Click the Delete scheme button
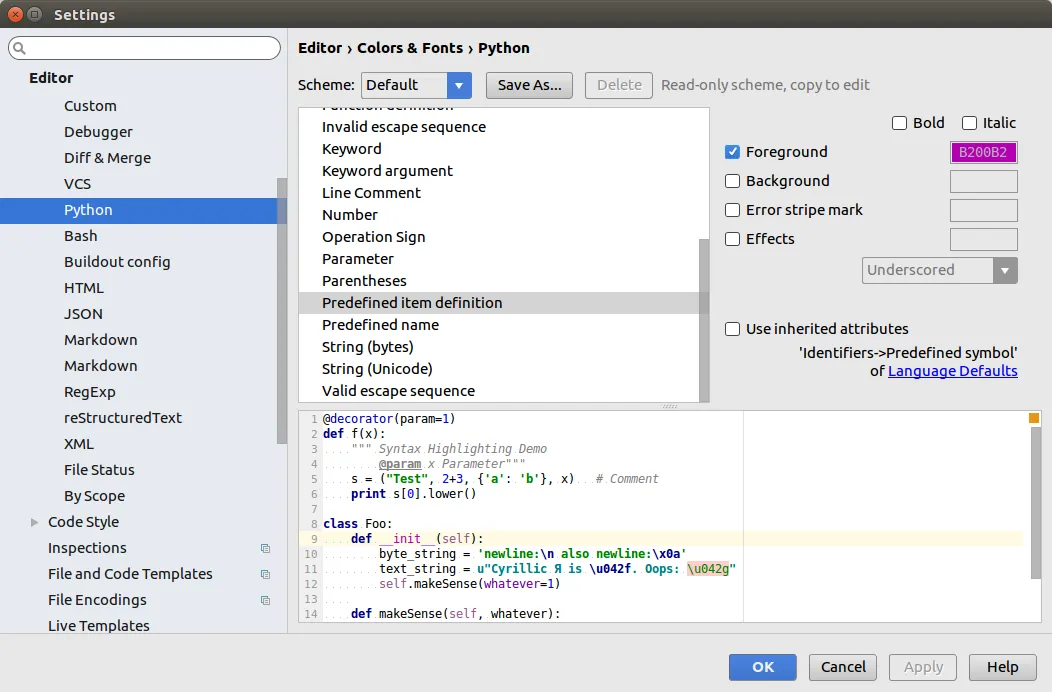 pos(619,85)
